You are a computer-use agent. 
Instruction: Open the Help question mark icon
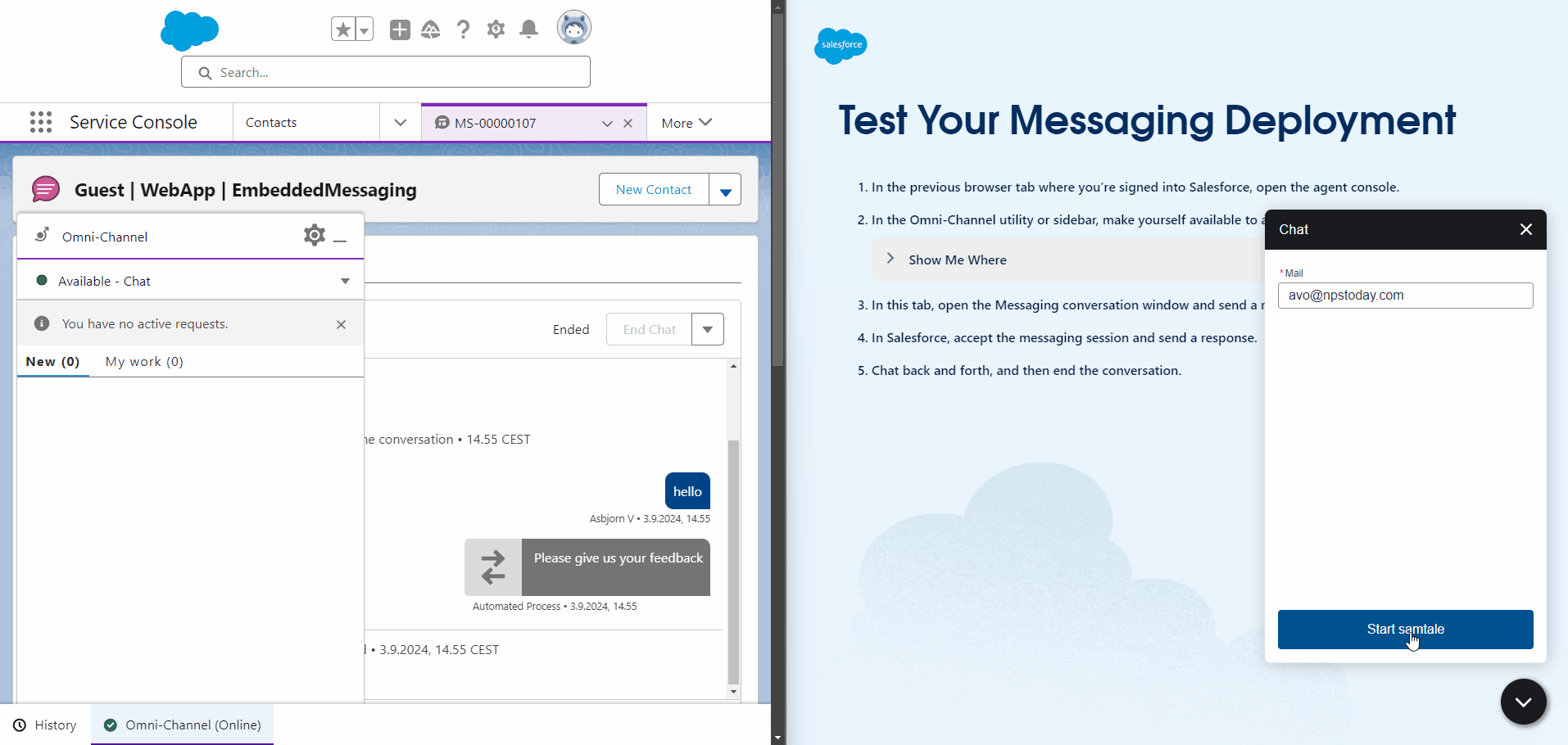coord(463,30)
